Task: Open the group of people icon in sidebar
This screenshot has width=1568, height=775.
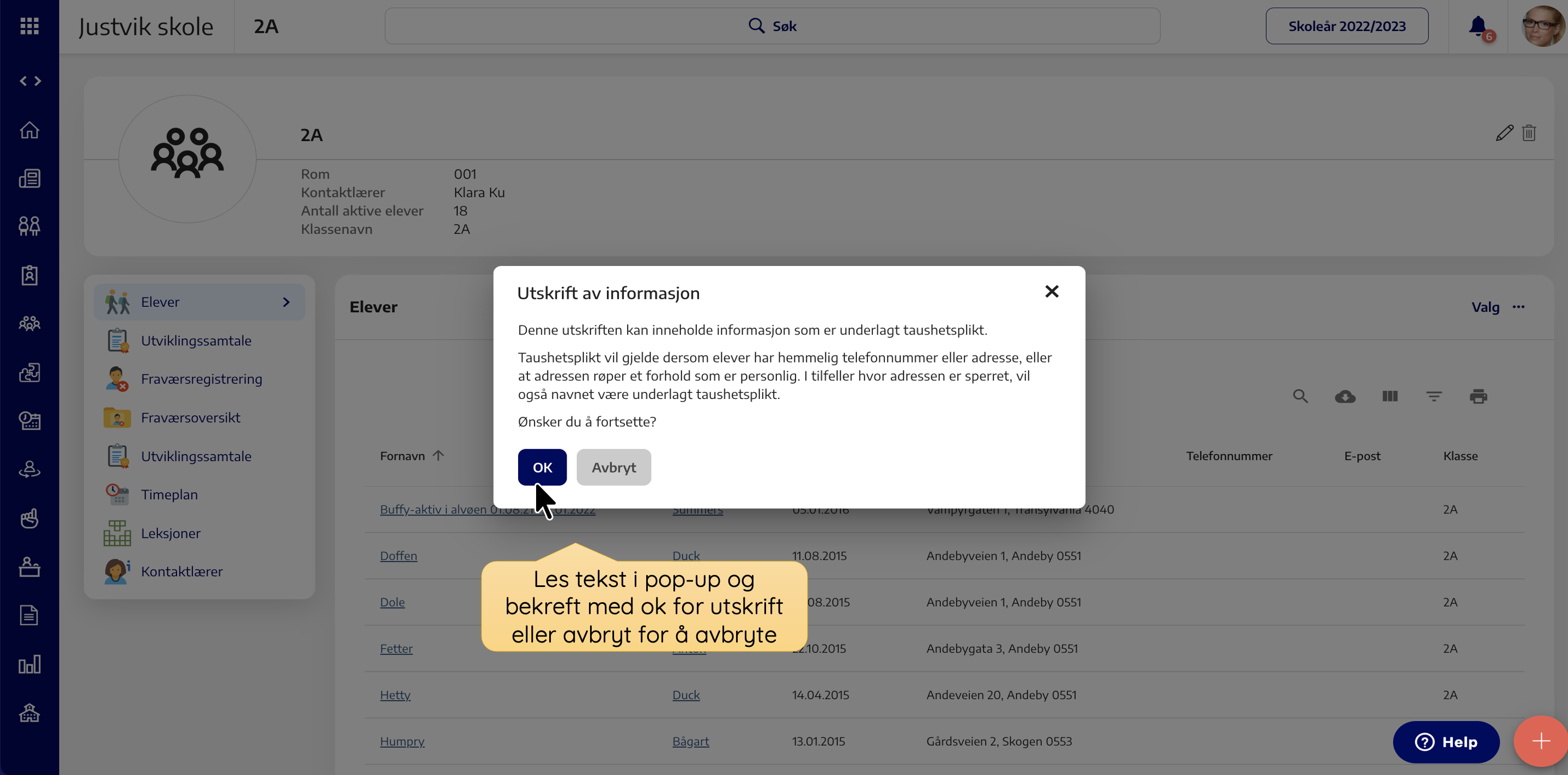Action: pos(29,323)
